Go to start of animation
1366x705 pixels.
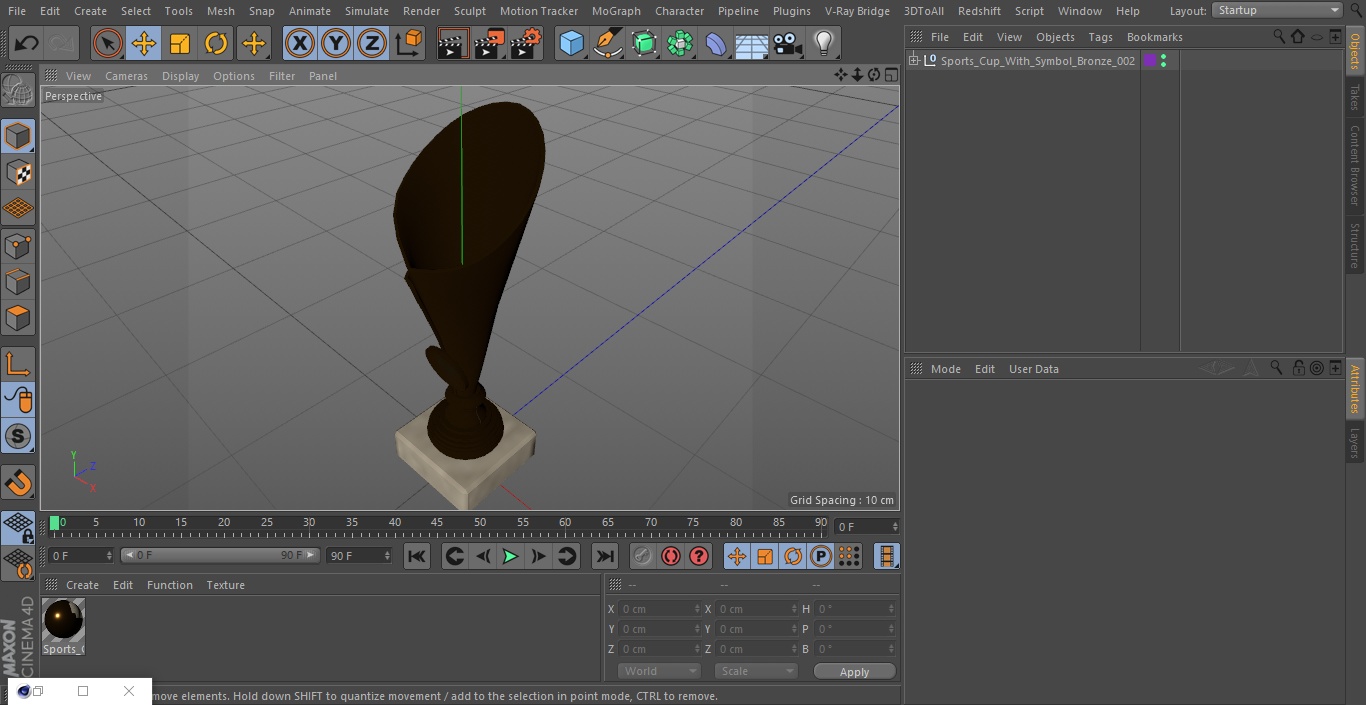(x=417, y=556)
